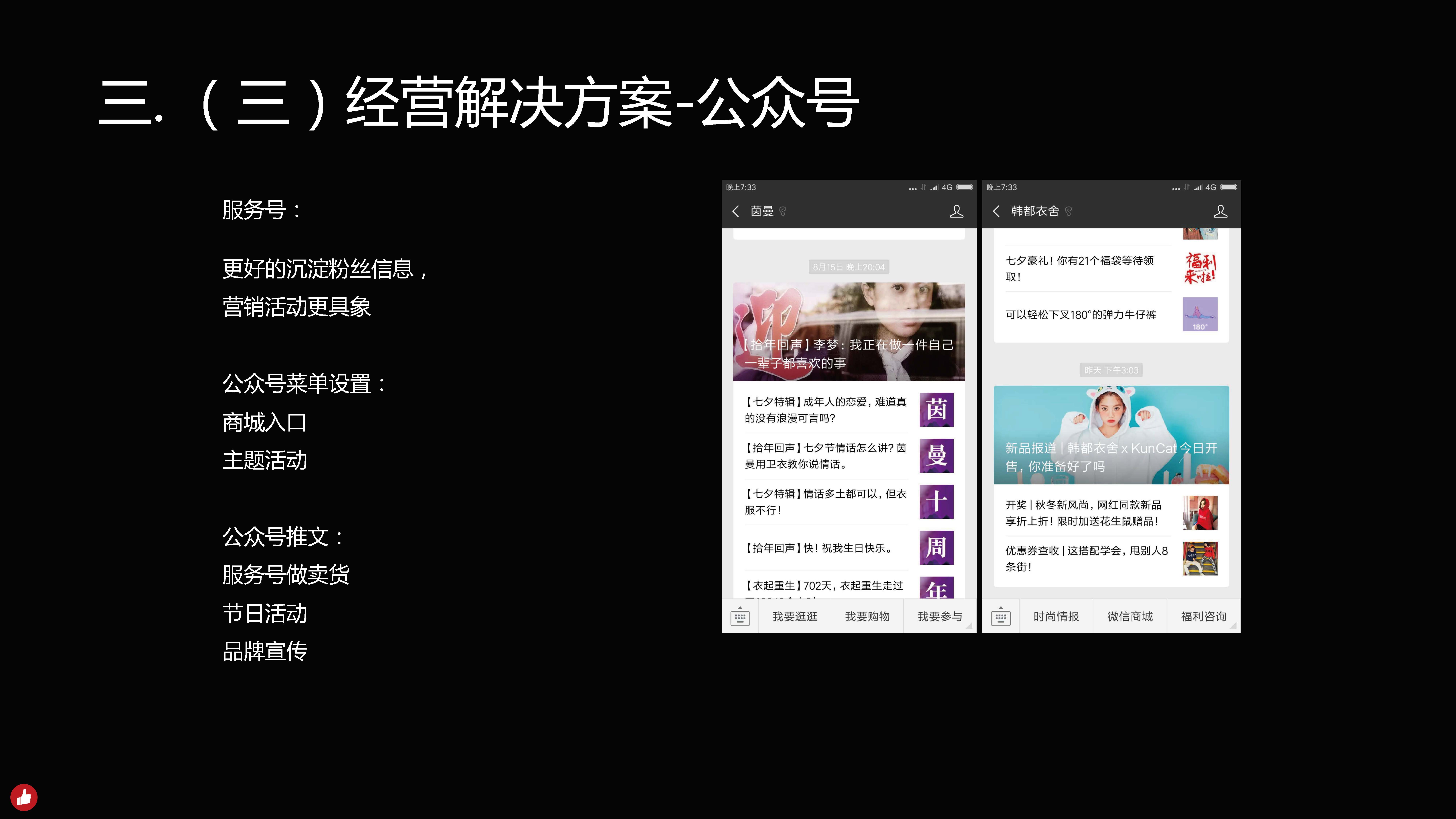Image resolution: width=1456 pixels, height=819 pixels.
Task: Click the red thumbs-up icon
Action: click(24, 798)
